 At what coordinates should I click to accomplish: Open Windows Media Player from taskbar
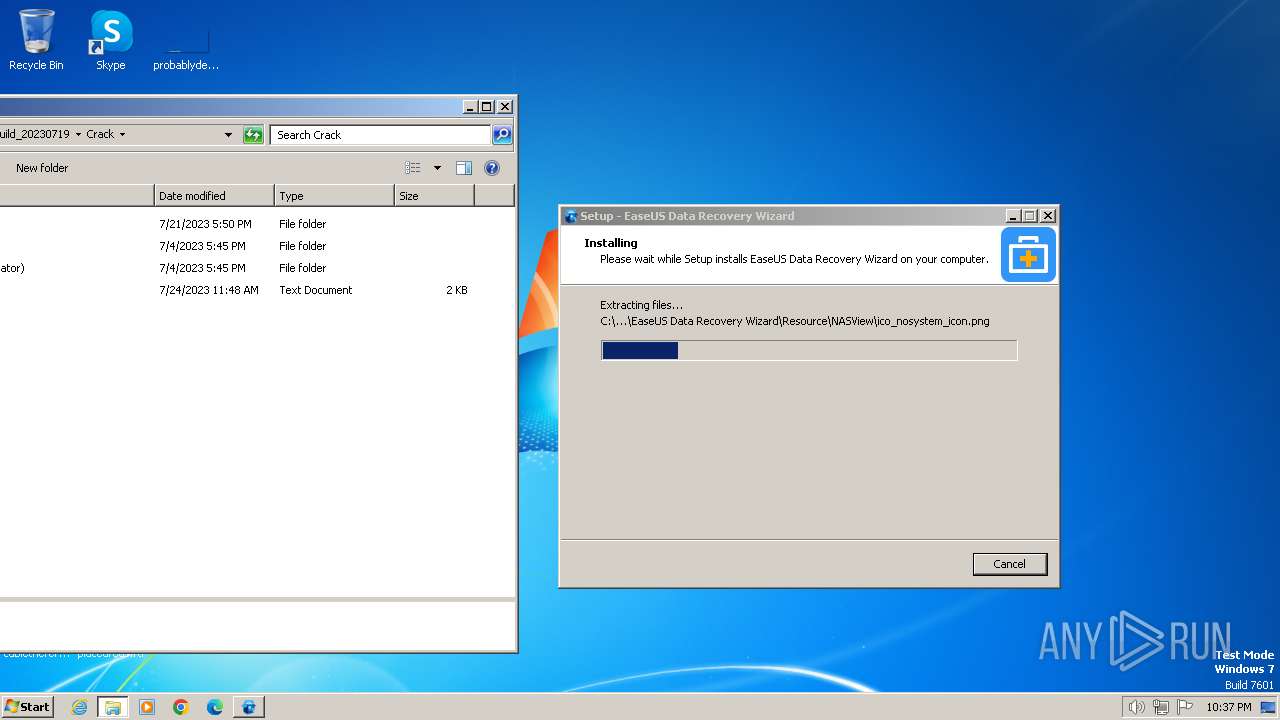coord(147,707)
